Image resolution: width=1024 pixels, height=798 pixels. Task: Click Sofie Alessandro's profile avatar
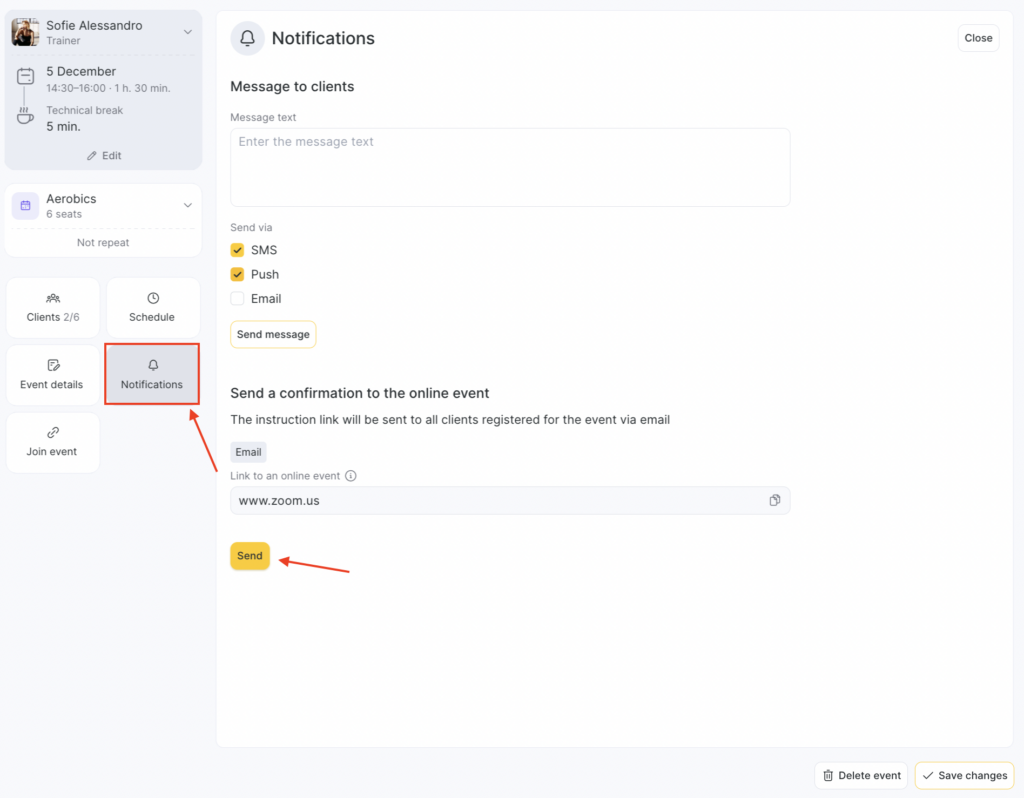[x=25, y=32]
